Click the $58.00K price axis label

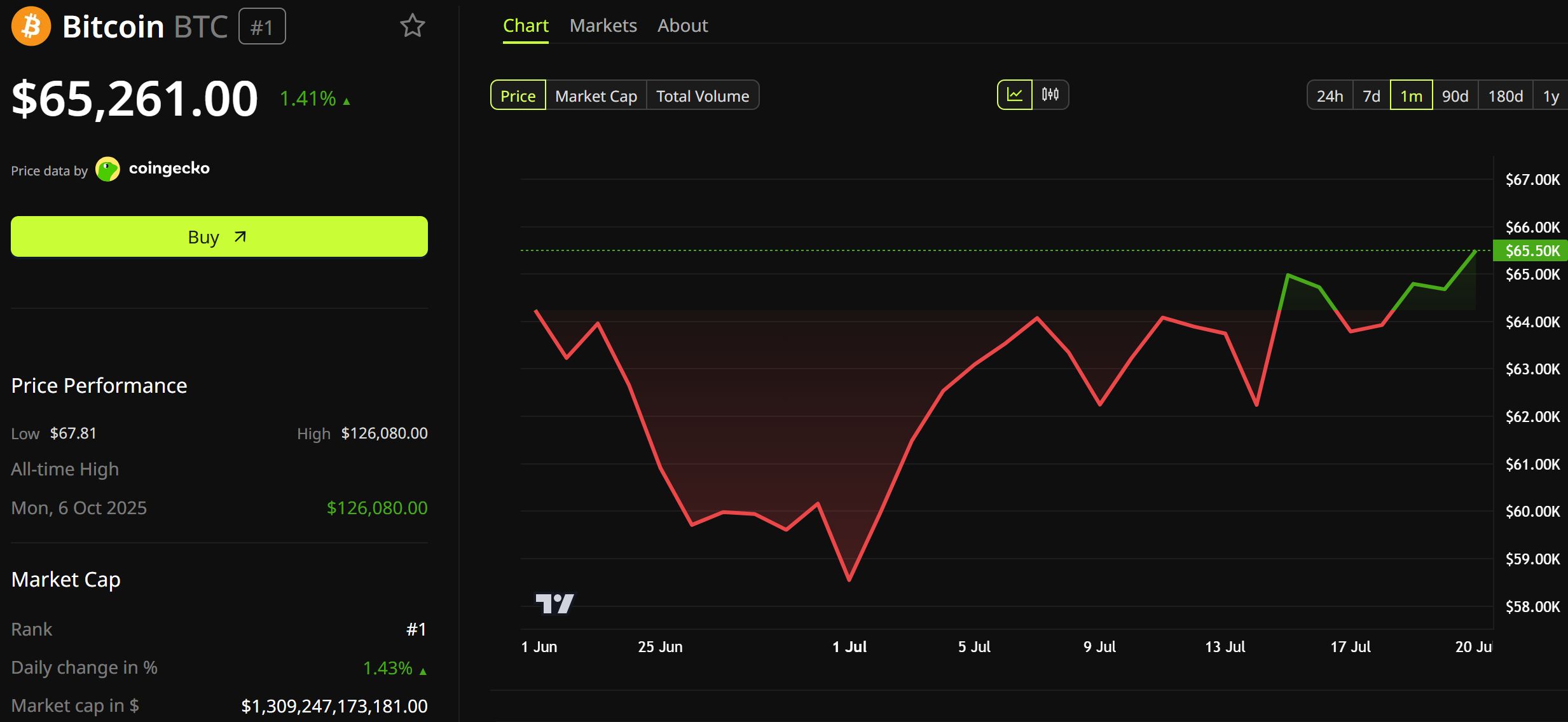[1532, 606]
